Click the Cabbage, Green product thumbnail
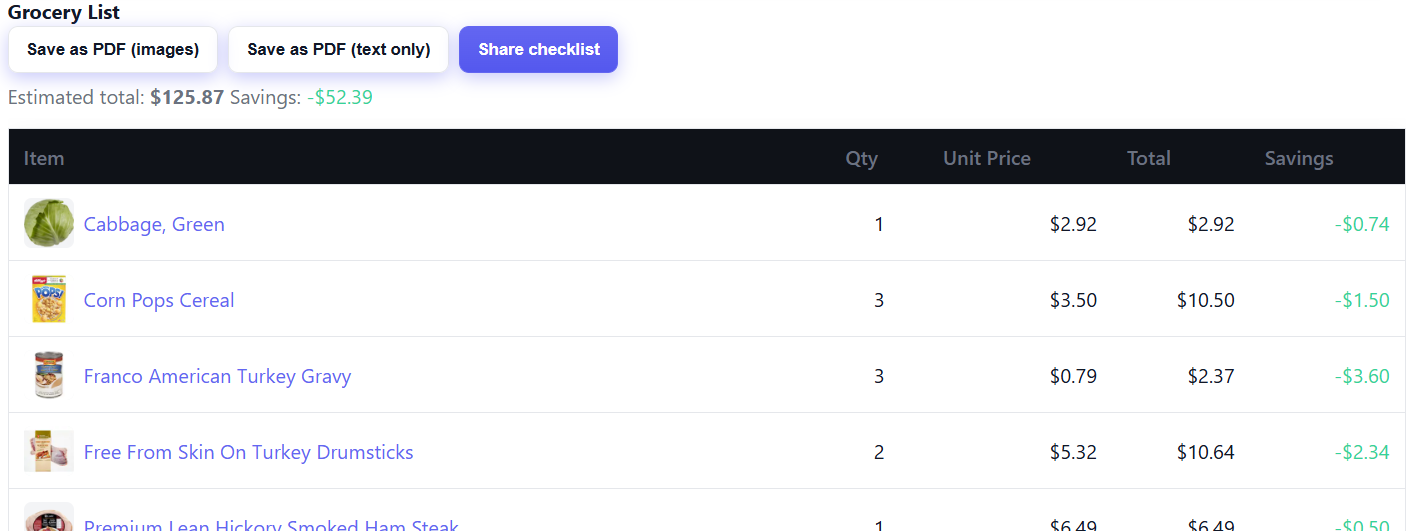This screenshot has width=1415, height=531. click(x=49, y=223)
